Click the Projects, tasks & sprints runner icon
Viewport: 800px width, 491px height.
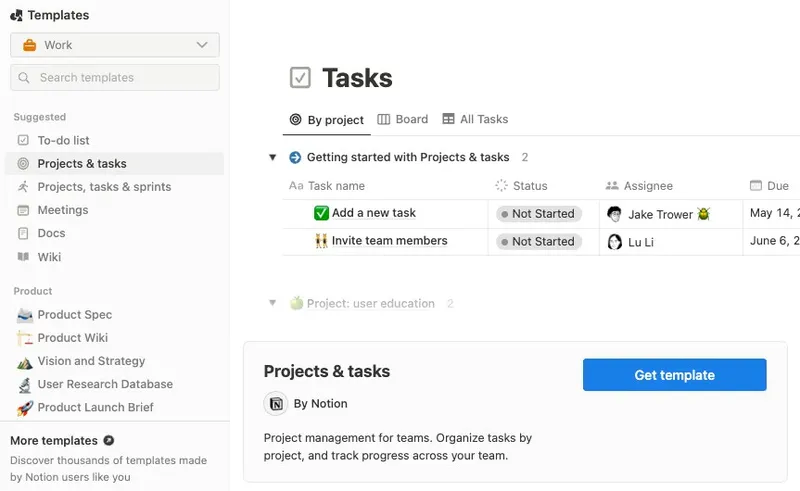point(23,187)
